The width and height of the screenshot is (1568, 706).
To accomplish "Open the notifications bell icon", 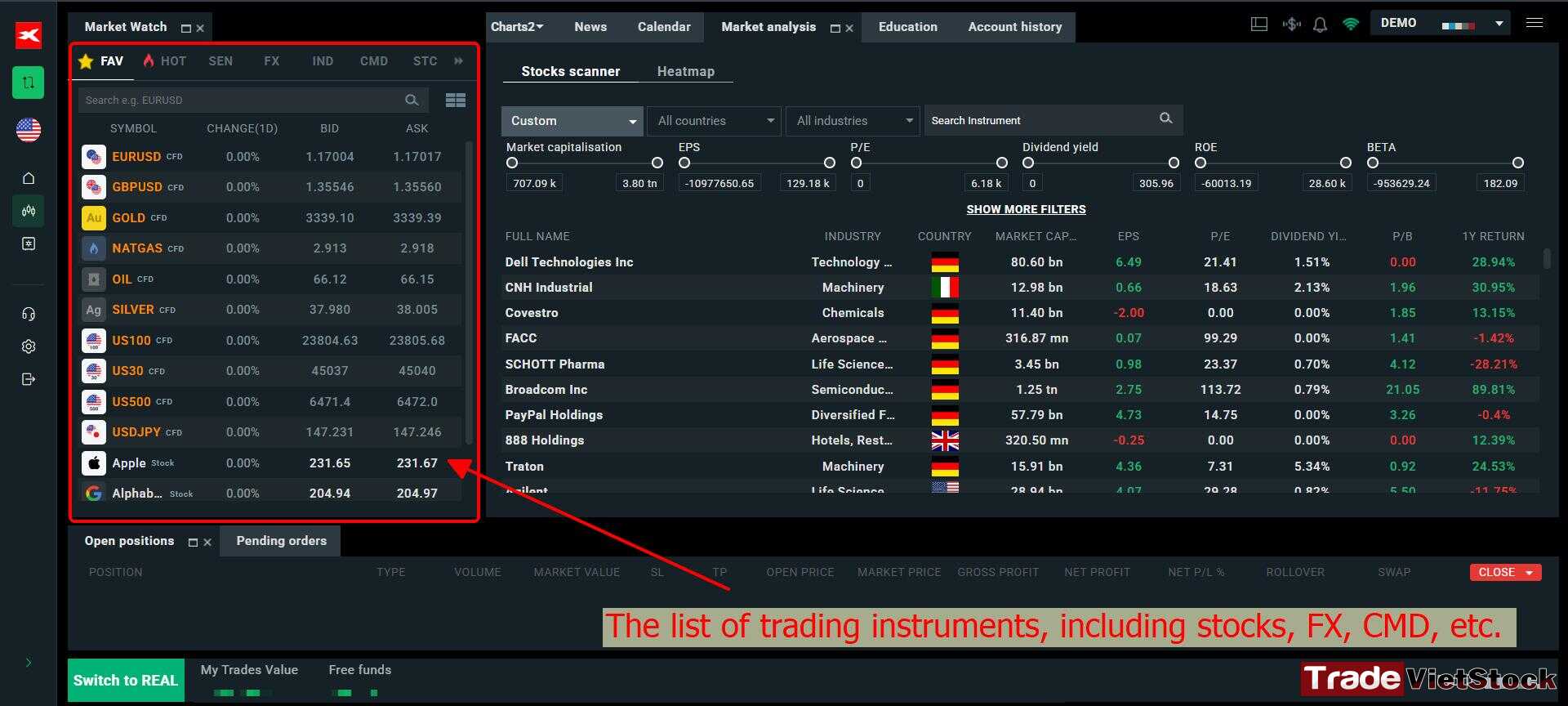I will (1320, 25).
